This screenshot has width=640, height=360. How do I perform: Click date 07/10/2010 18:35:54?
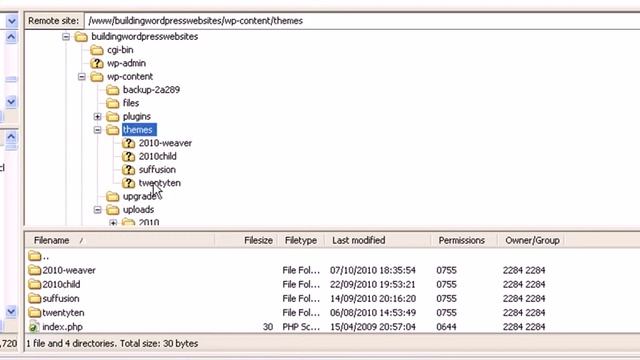373,270
